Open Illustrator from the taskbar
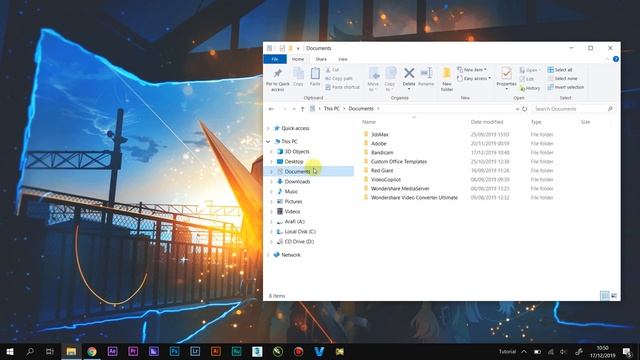This screenshot has width=640, height=360. click(x=216, y=351)
